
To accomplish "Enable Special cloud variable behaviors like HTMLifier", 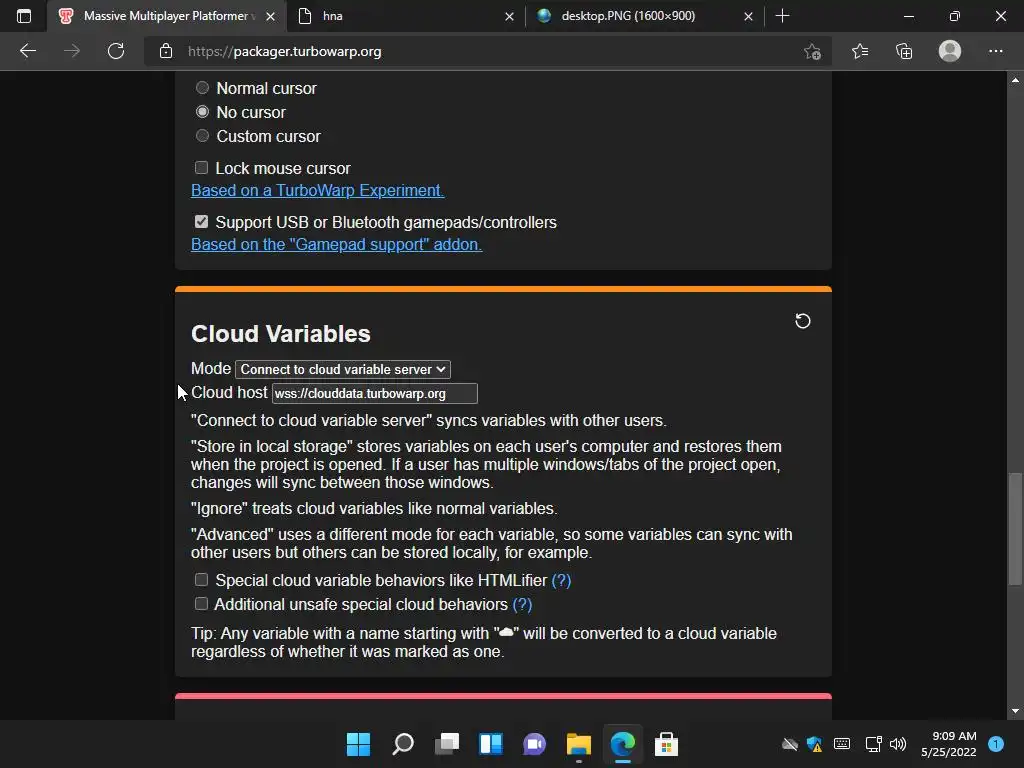I will [201, 580].
